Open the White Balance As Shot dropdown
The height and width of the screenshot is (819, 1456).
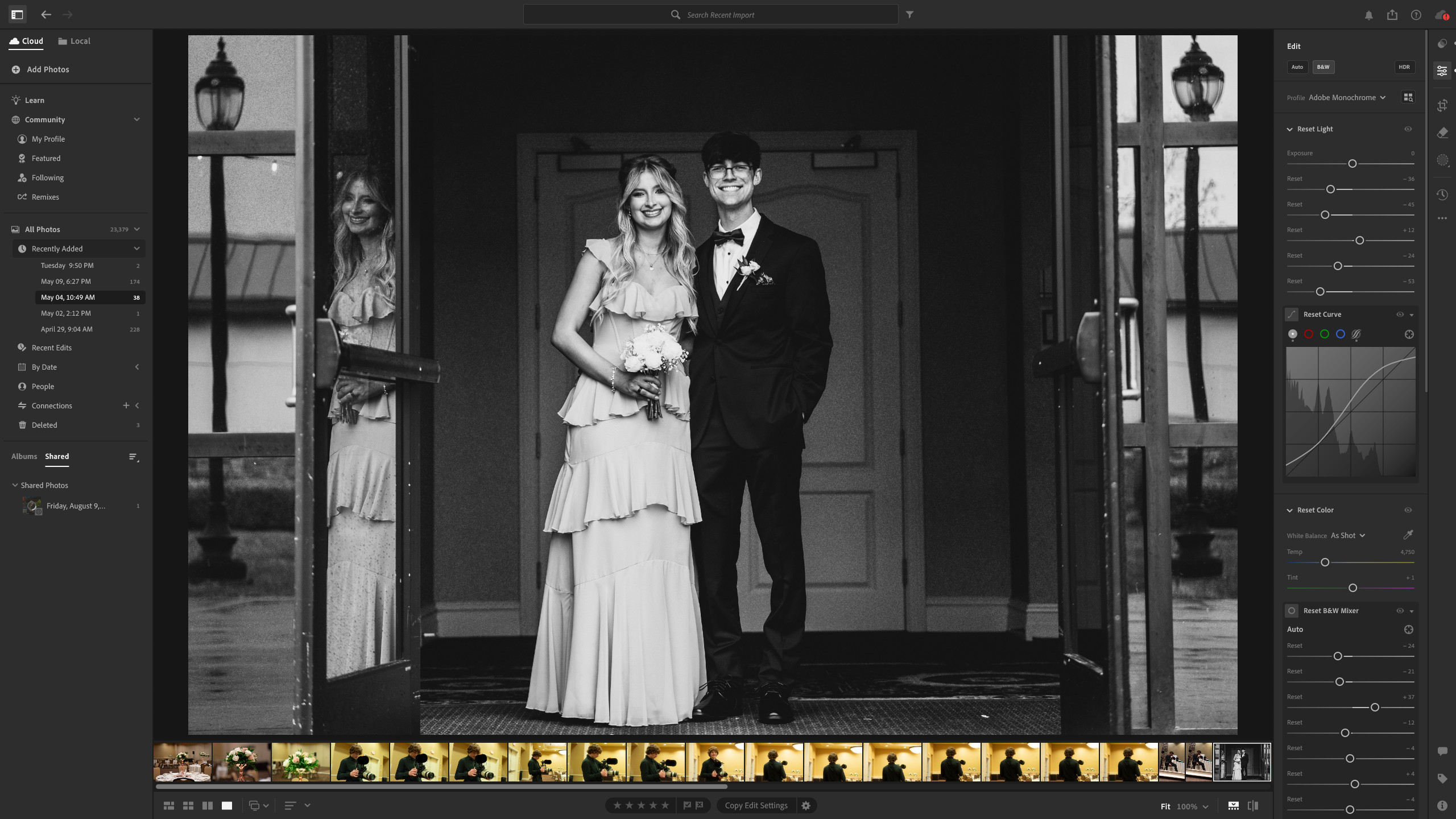1347,536
